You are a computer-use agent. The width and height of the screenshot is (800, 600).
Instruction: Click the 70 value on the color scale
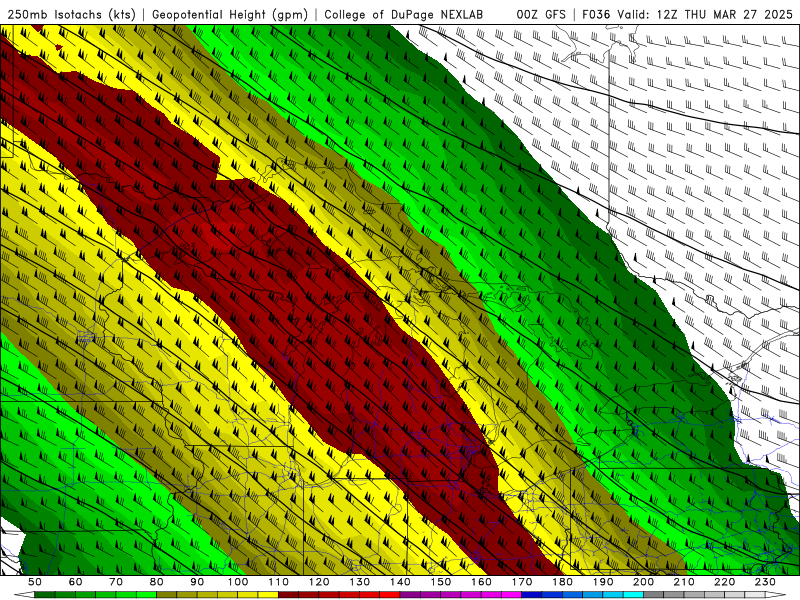click(x=116, y=582)
